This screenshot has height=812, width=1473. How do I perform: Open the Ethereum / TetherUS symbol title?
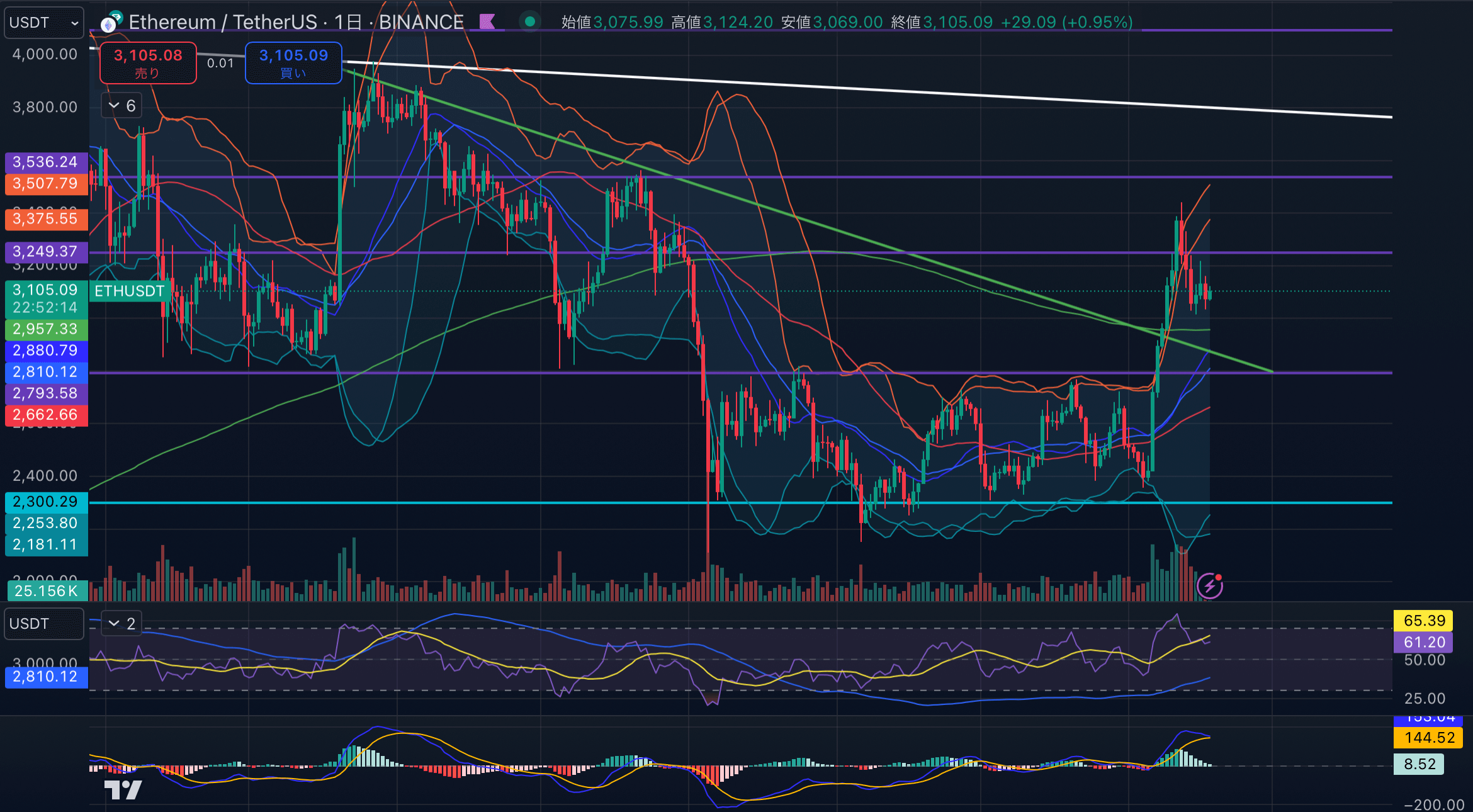(x=223, y=22)
